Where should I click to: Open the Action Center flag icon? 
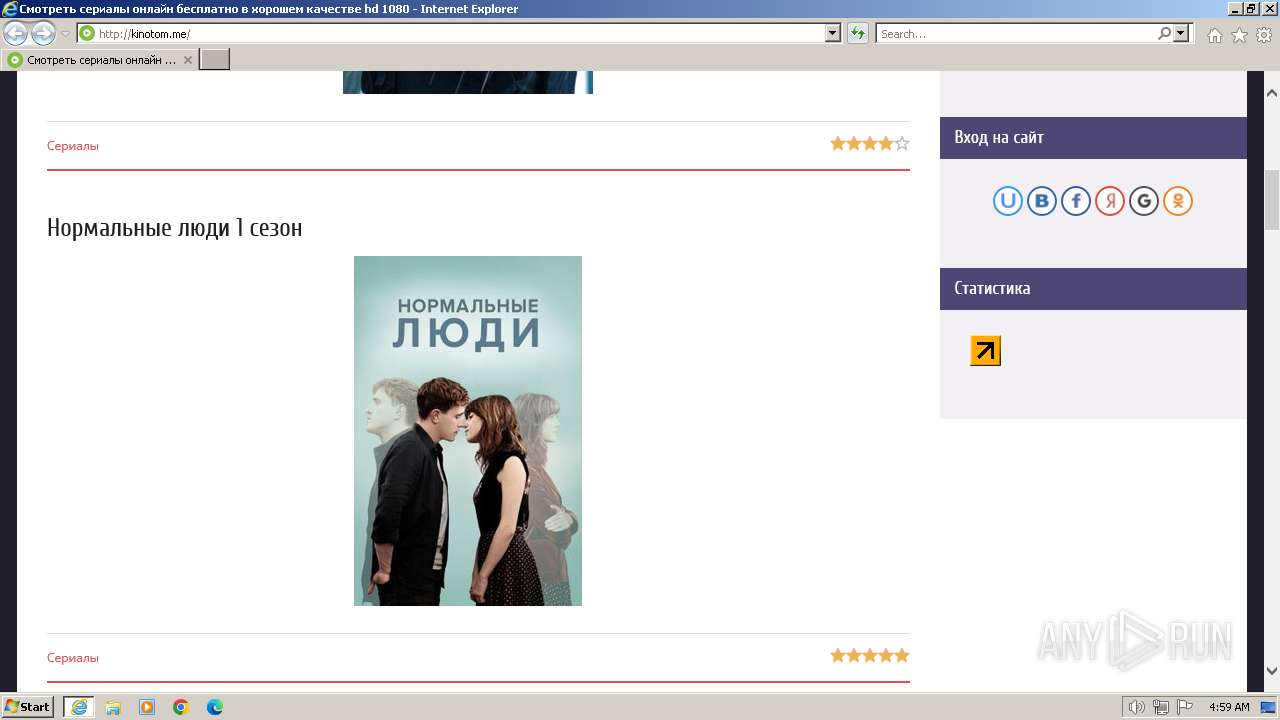point(1185,707)
